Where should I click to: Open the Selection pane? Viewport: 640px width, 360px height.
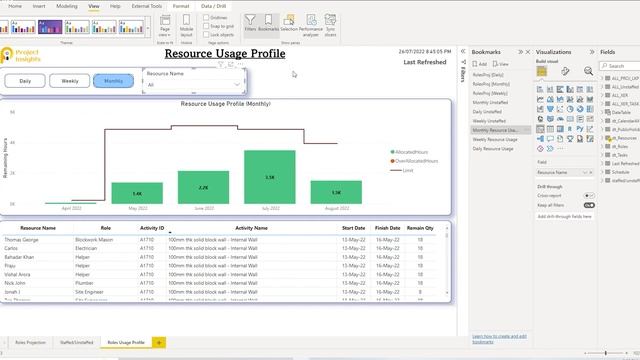[289, 23]
